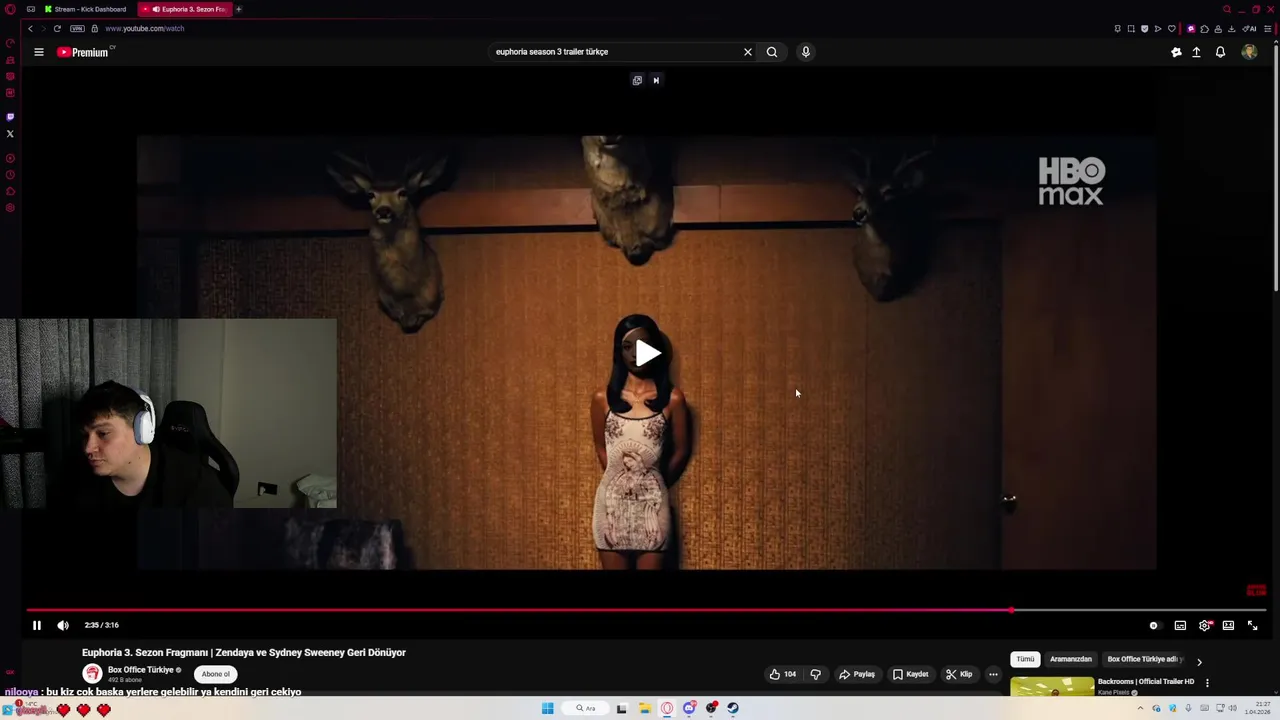Pause the video from the control bar
The image size is (1280, 720).
(x=37, y=625)
